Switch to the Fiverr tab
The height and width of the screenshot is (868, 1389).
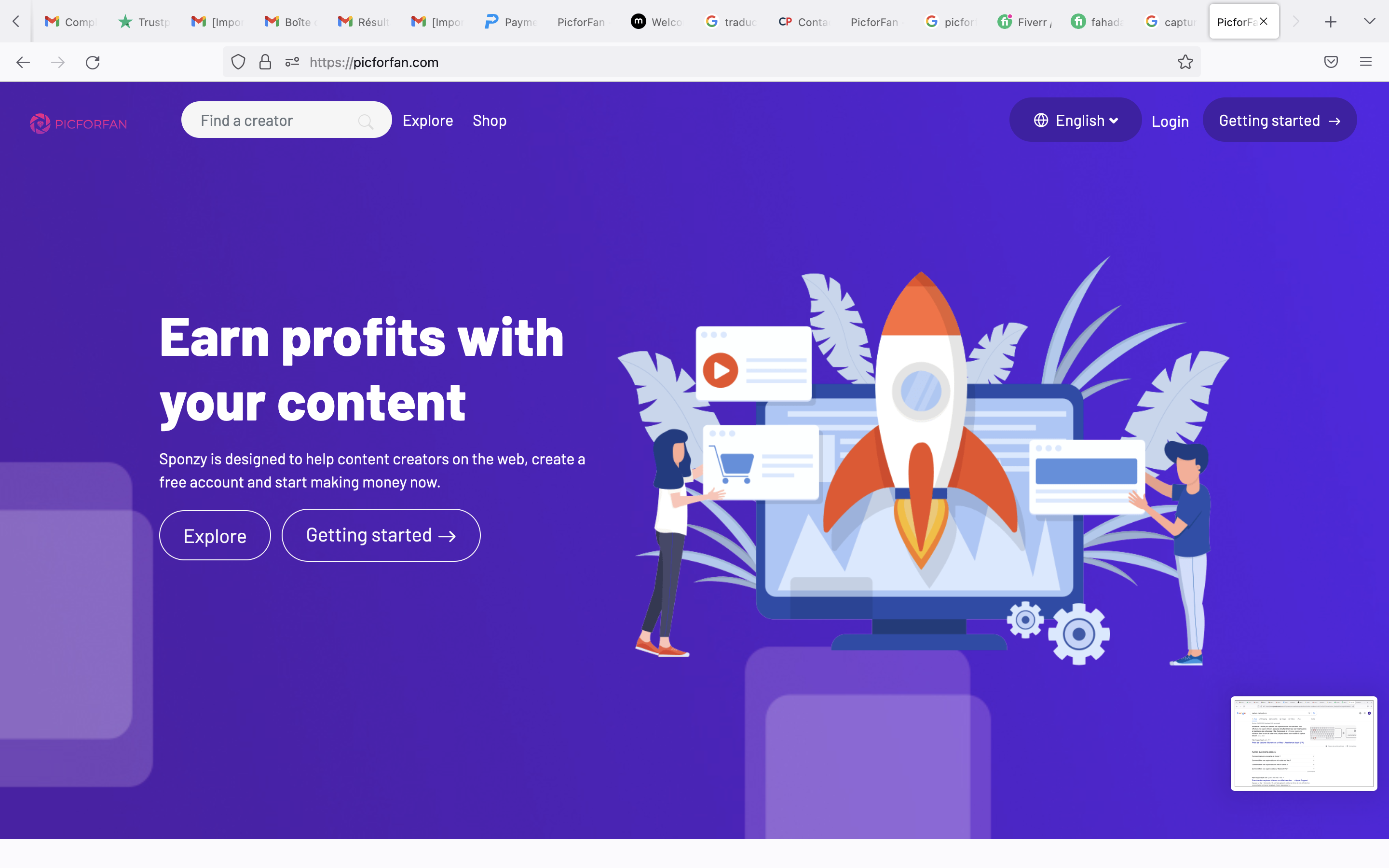click(1025, 22)
